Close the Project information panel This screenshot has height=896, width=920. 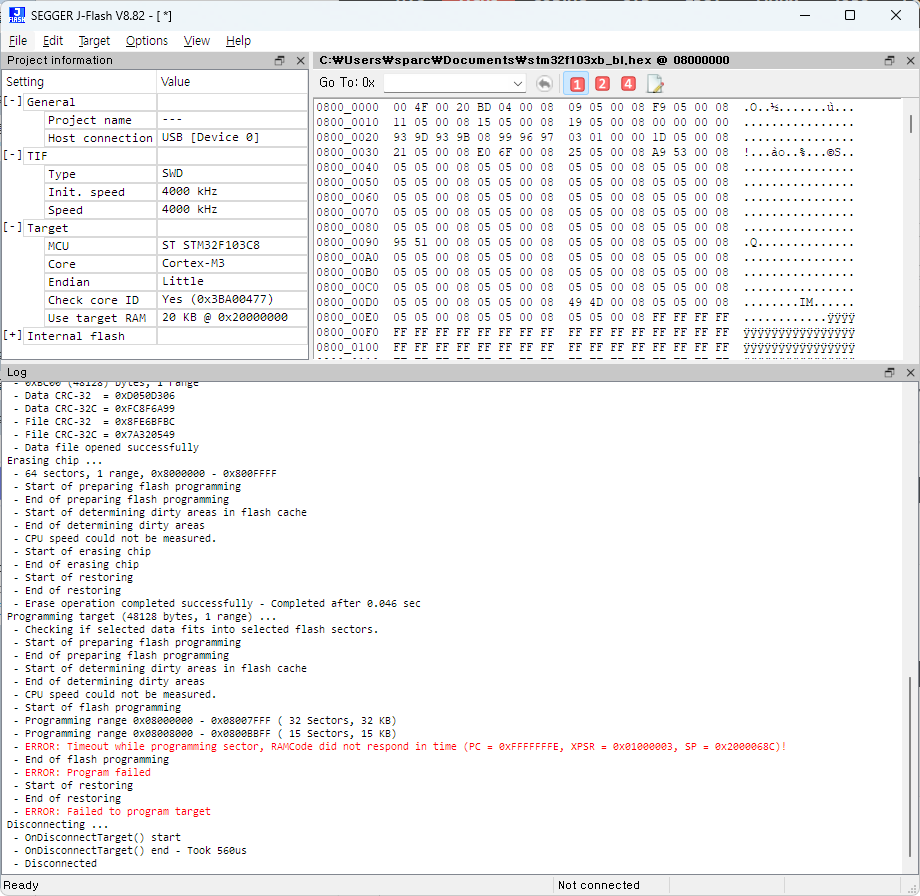click(300, 61)
